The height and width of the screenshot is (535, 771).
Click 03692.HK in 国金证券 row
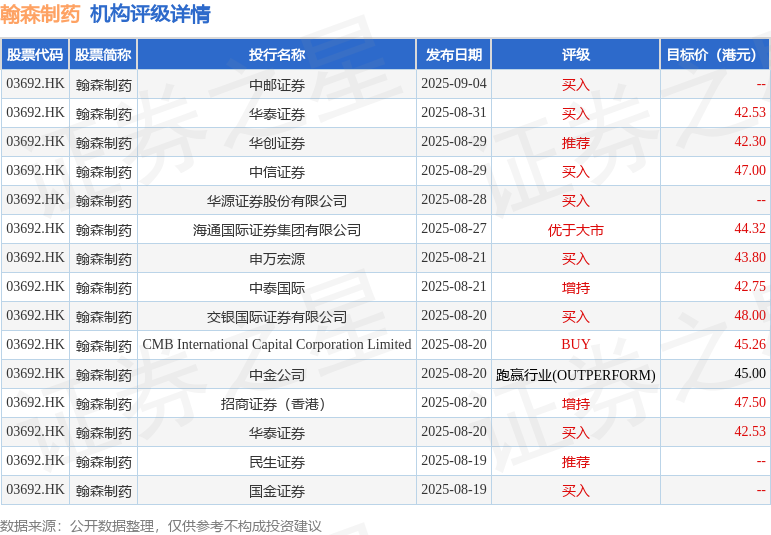coord(35,490)
